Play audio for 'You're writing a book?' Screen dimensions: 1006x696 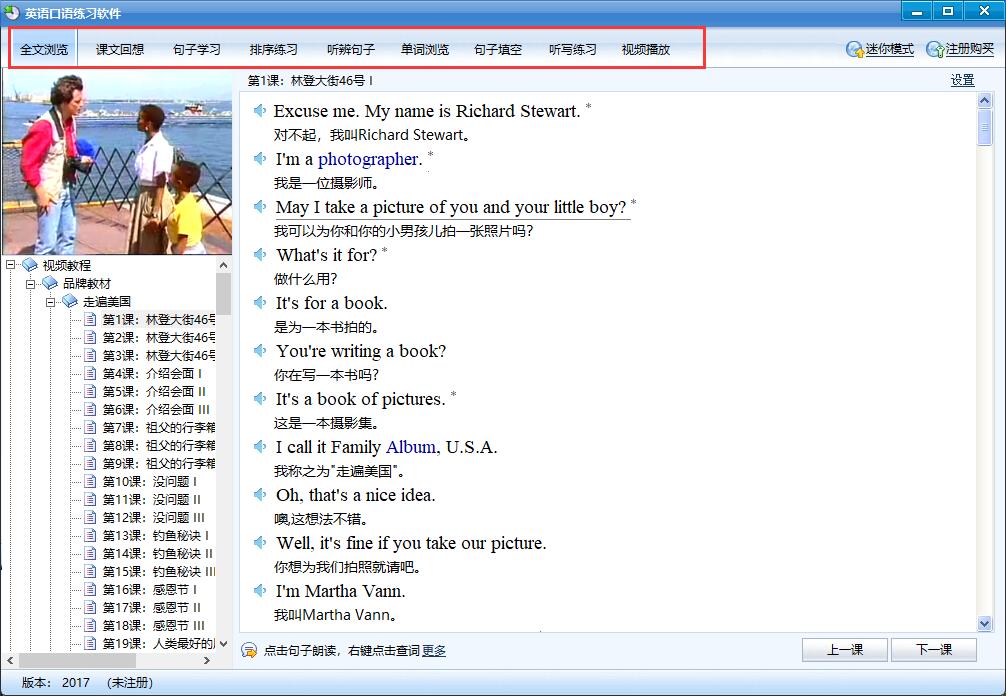tap(259, 350)
